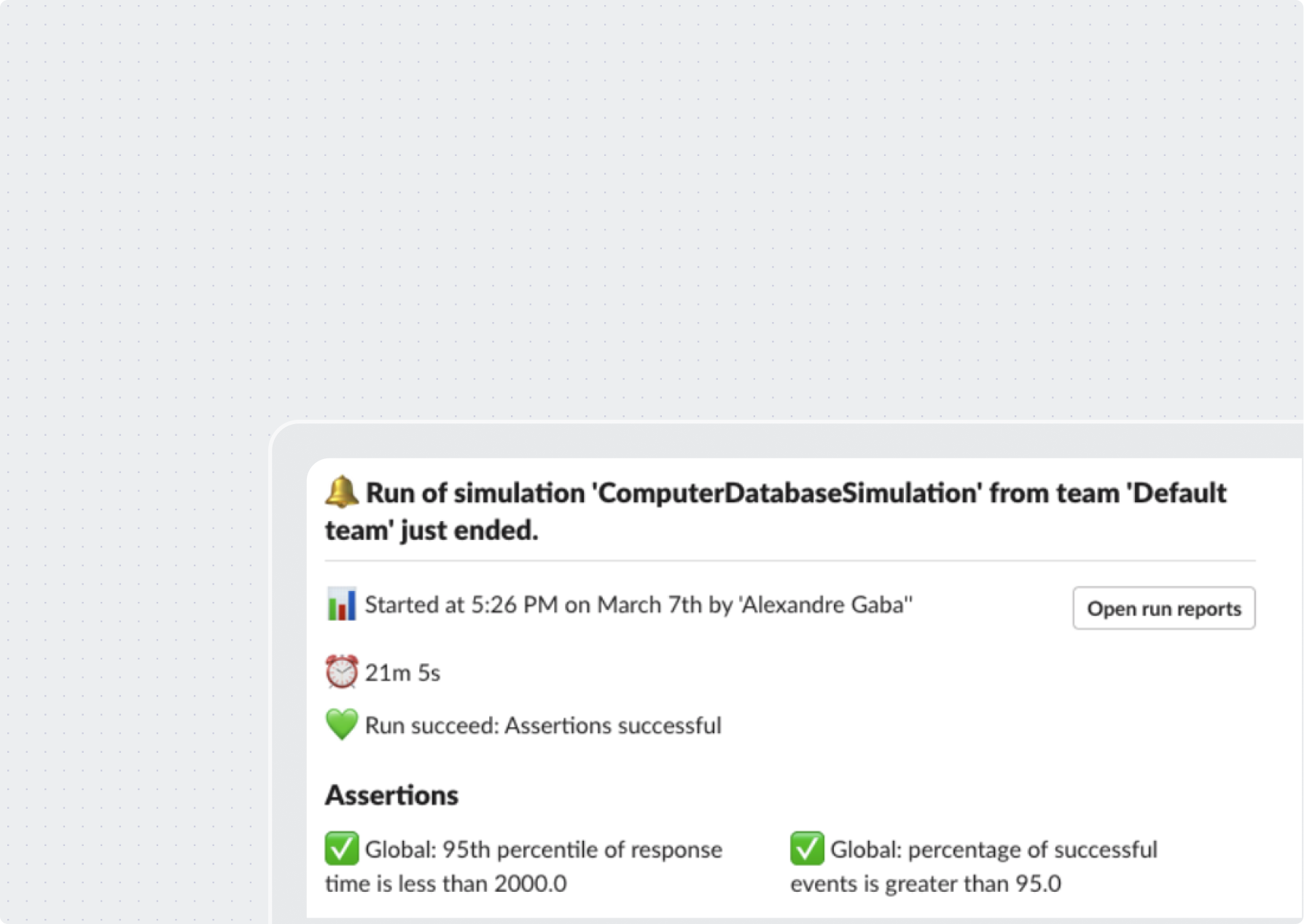This screenshot has height=924, width=1304.
Task: Click the 'Started at 5:26 PM' text
Action: (461, 605)
